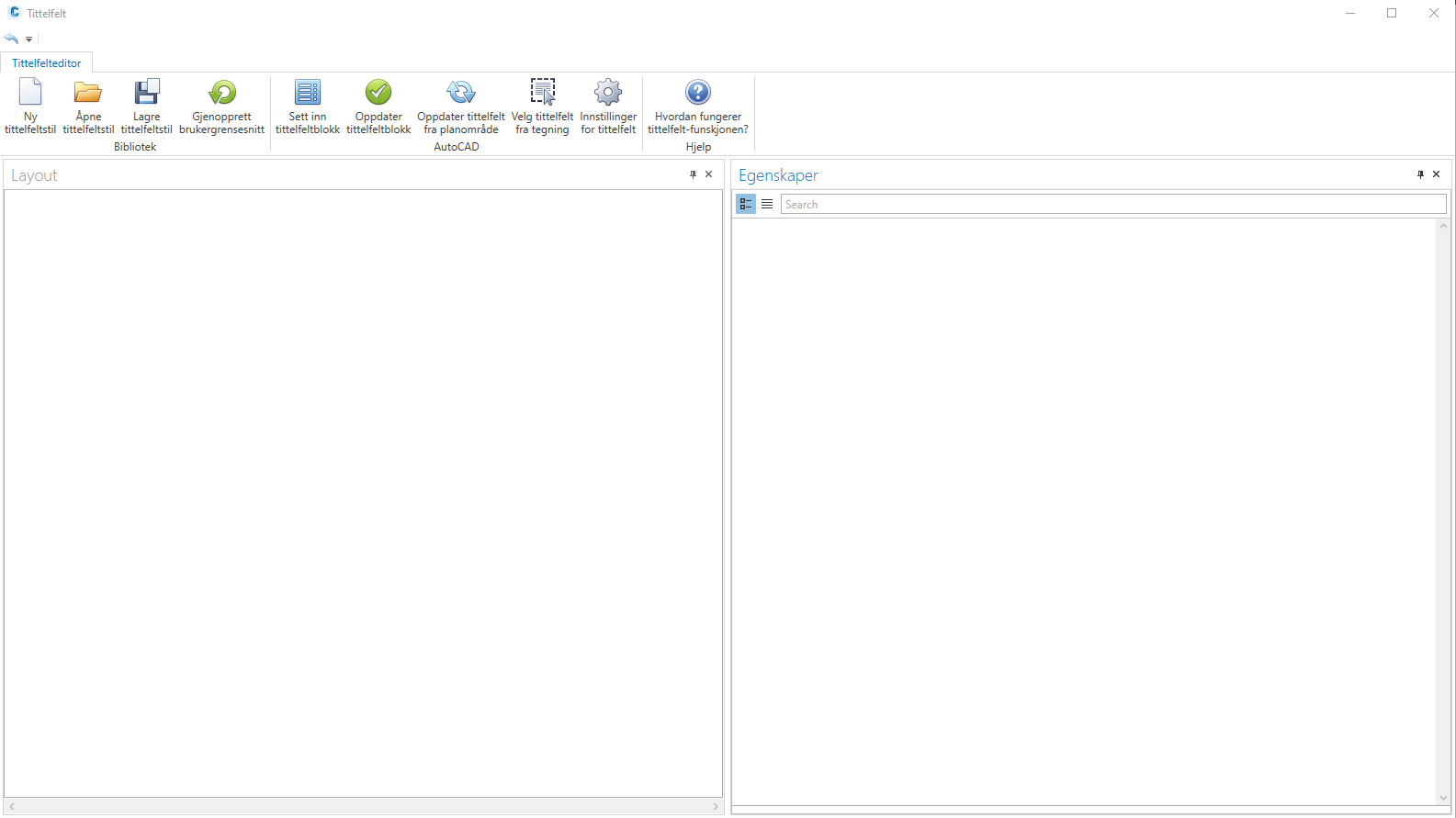Switch Egenskaper to alphabetical list view
1456x818 pixels.
[767, 204]
